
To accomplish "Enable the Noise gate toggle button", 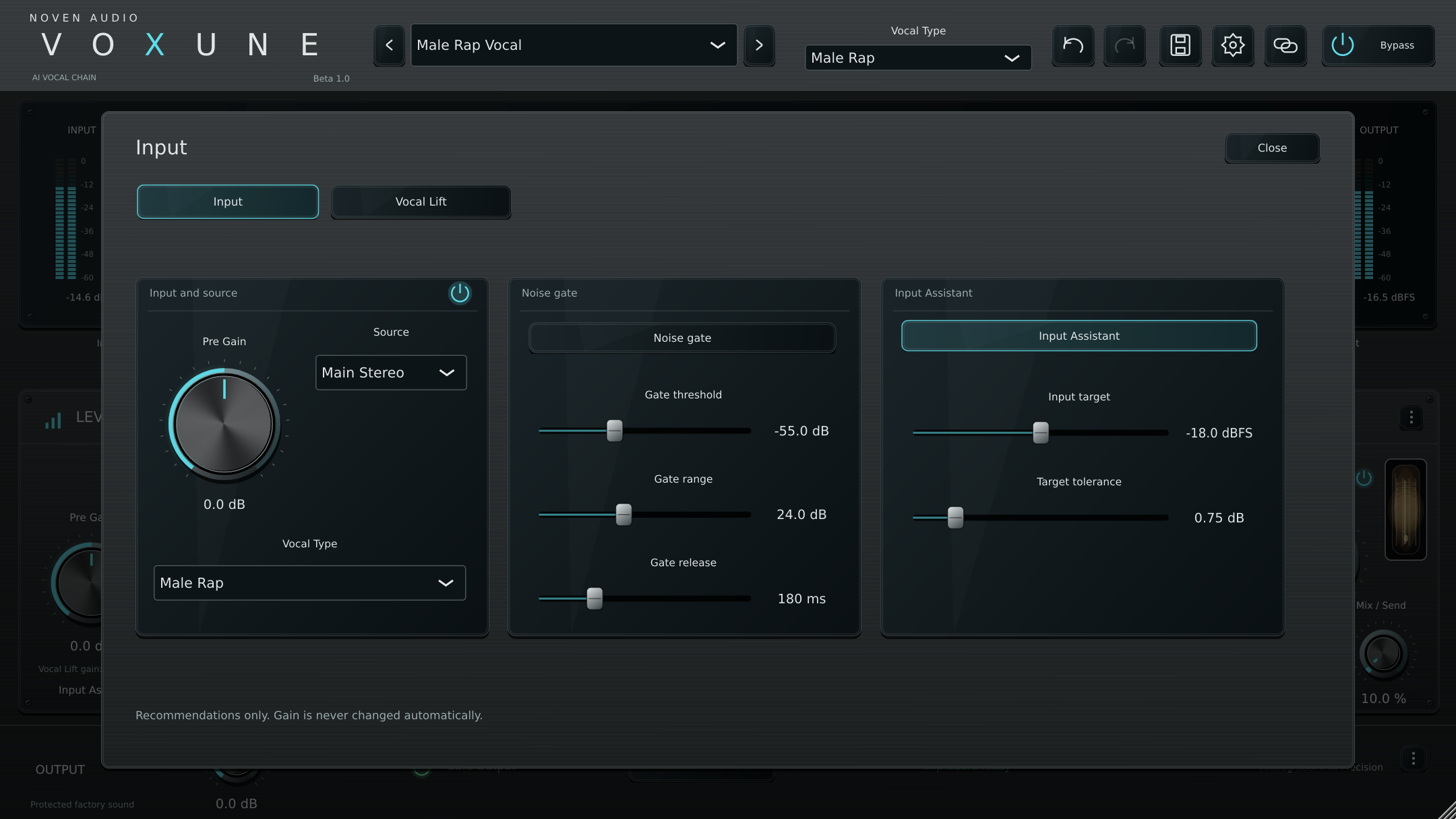I will point(682,338).
